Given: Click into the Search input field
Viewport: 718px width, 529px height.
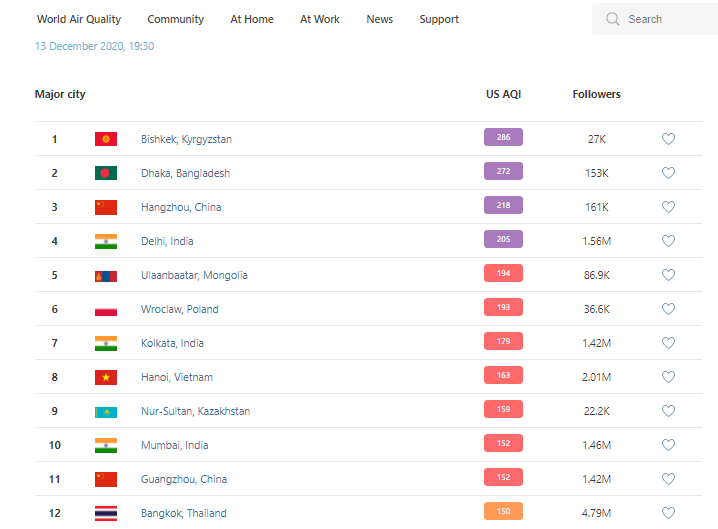Looking at the screenshot, I should pyautogui.click(x=665, y=19).
